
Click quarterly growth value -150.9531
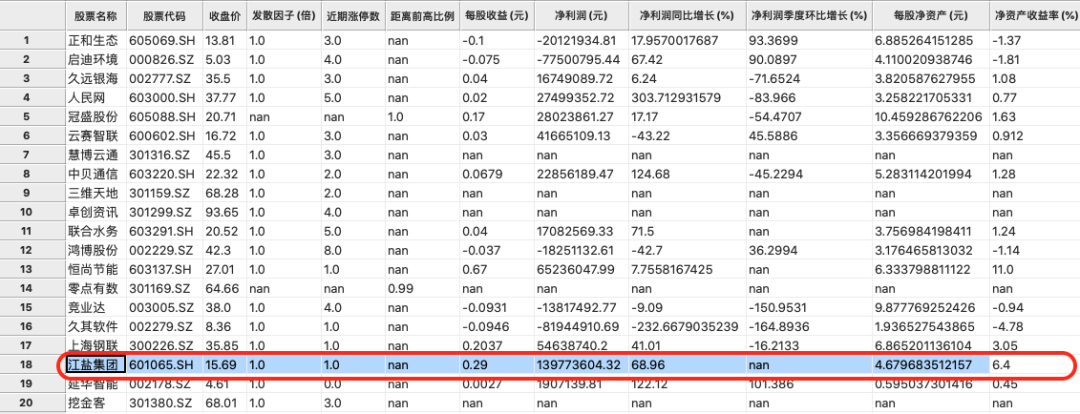[x=809, y=307]
